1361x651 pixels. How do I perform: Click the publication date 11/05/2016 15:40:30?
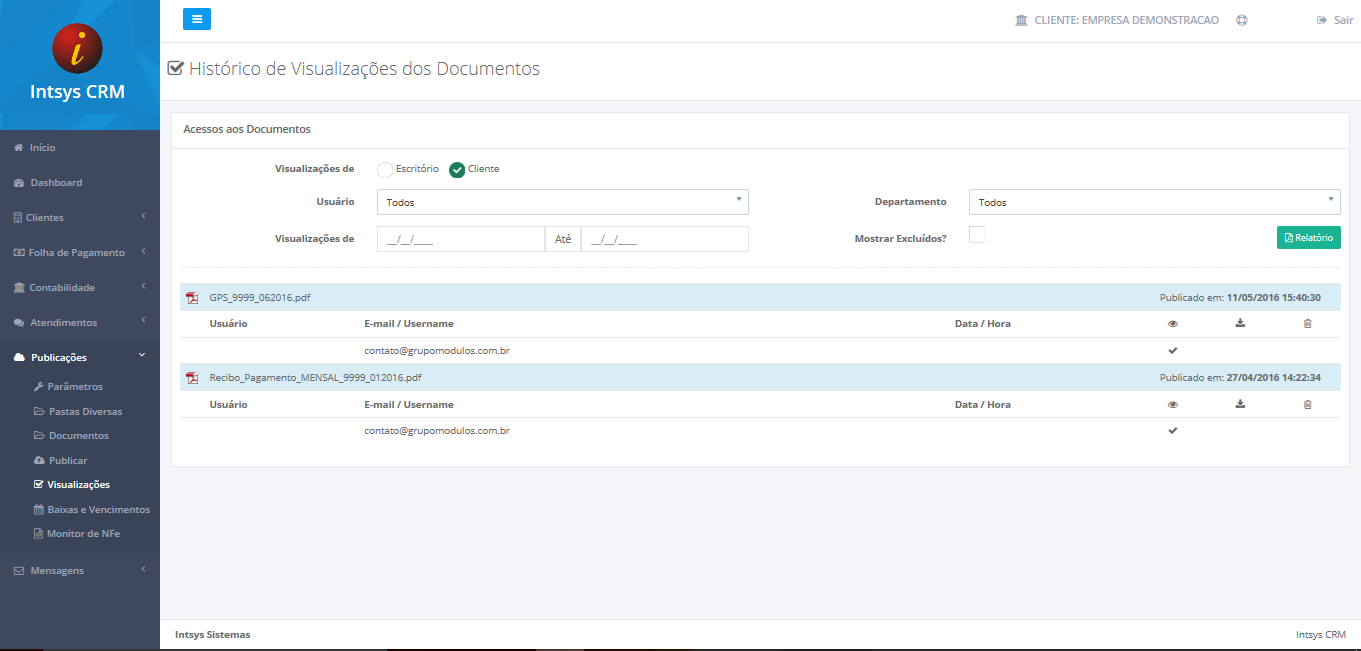tap(1274, 298)
